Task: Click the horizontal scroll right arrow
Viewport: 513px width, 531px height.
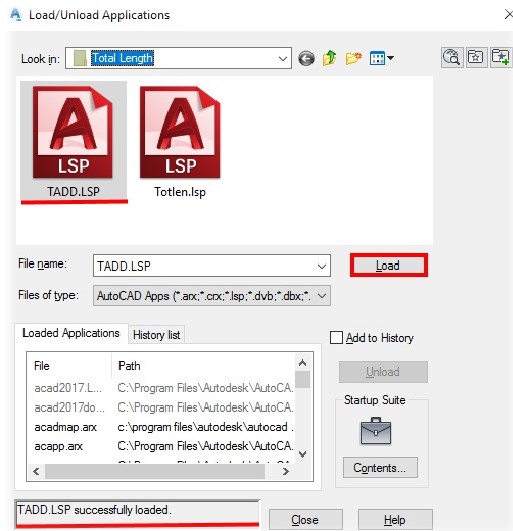Action: pyautogui.click(x=286, y=471)
